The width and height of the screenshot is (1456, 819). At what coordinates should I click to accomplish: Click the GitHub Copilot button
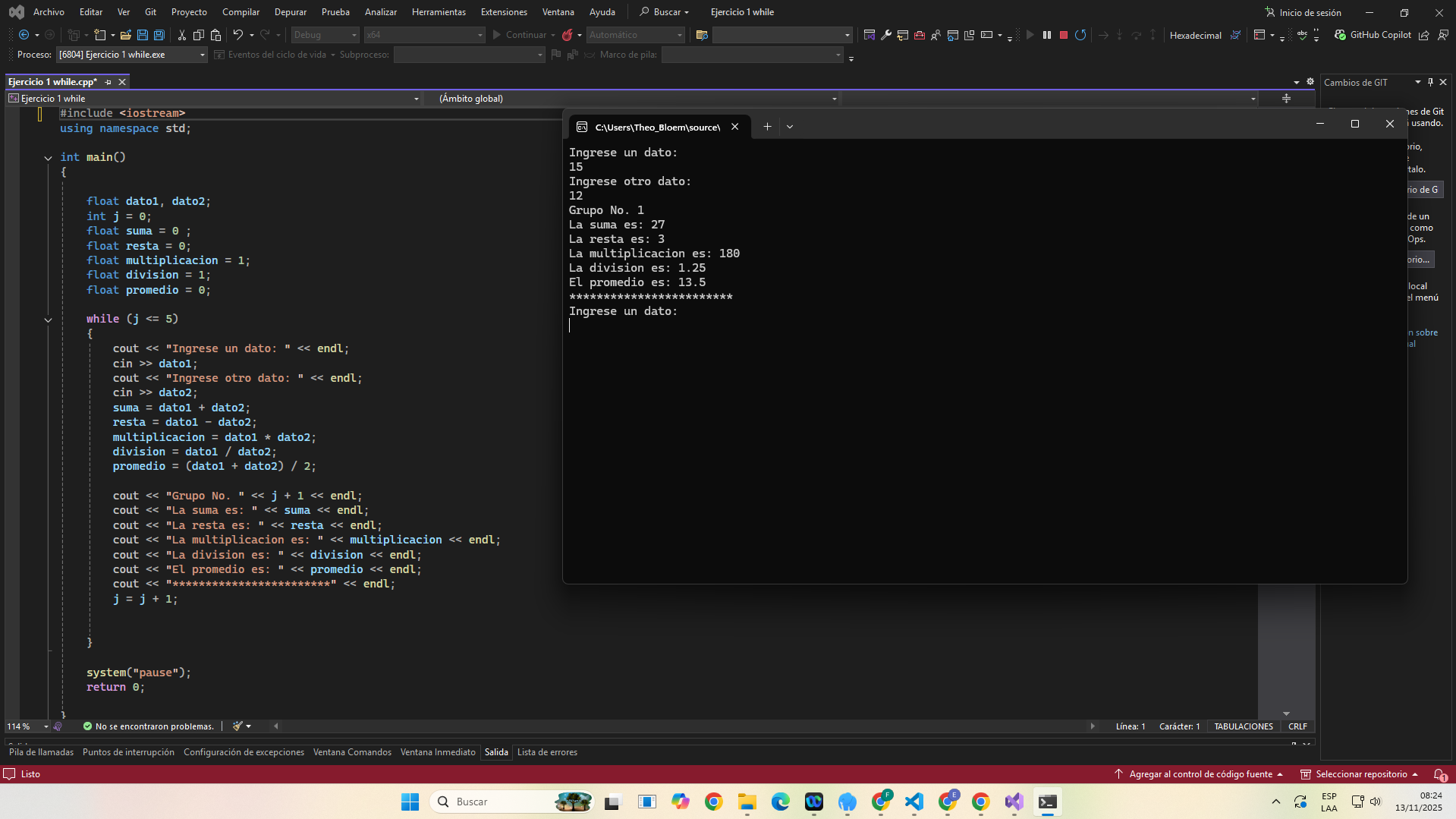(1373, 35)
